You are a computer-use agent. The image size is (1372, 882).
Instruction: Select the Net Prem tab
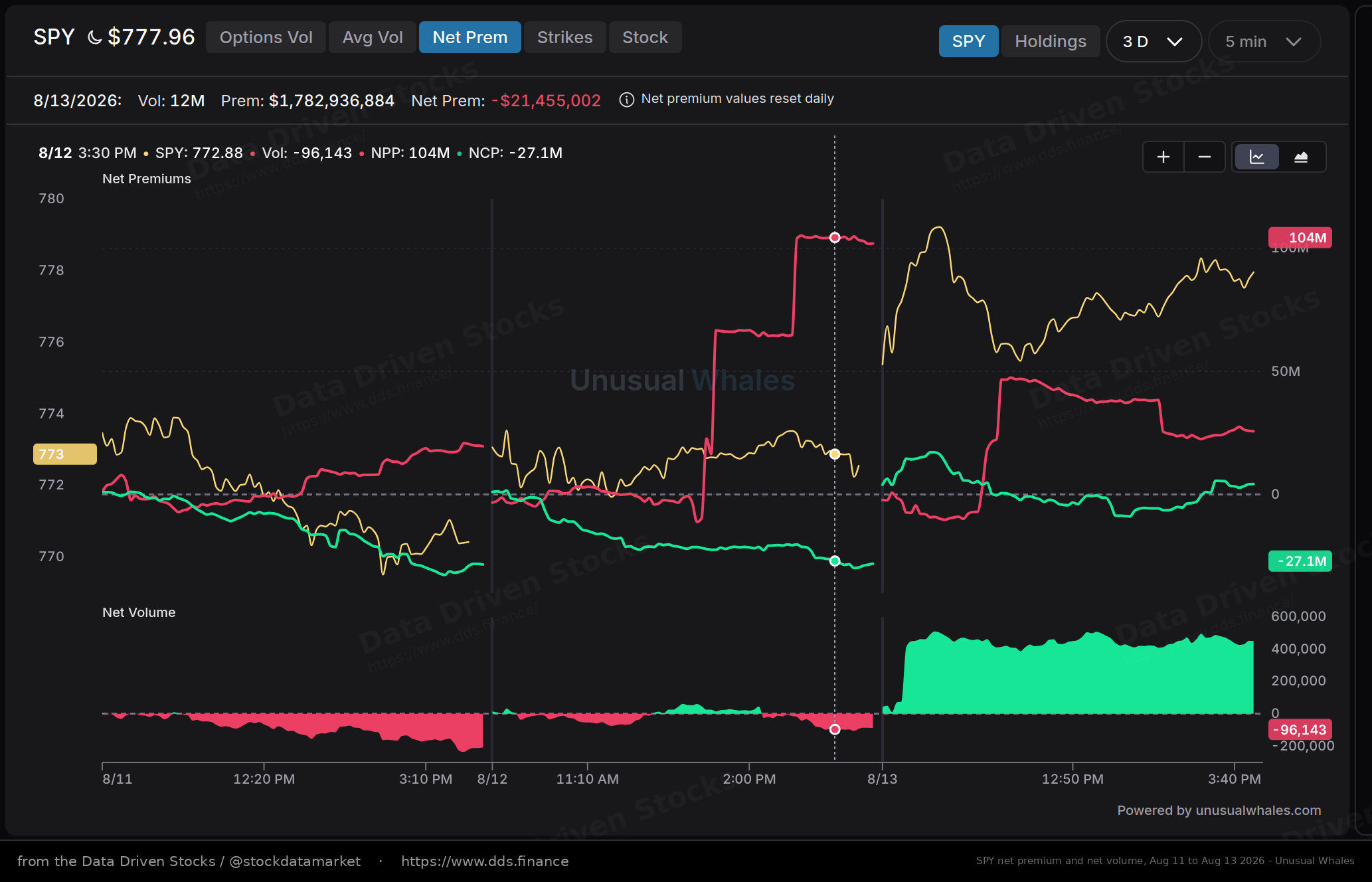pyautogui.click(x=470, y=37)
